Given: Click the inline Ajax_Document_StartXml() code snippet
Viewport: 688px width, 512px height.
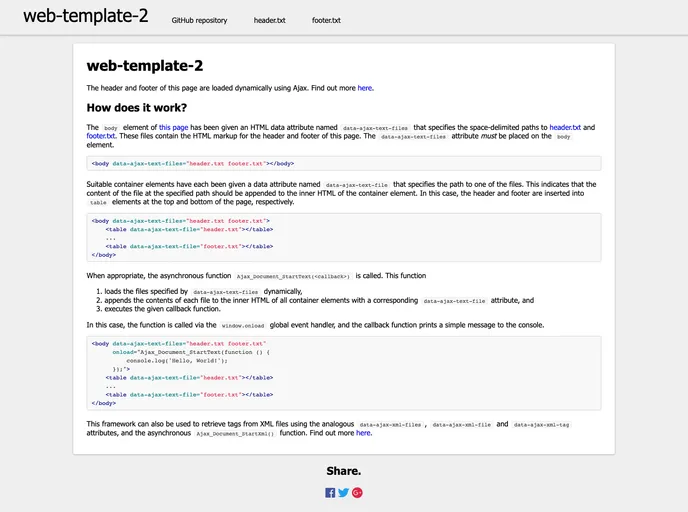Looking at the screenshot, I should click(x=235, y=434).
